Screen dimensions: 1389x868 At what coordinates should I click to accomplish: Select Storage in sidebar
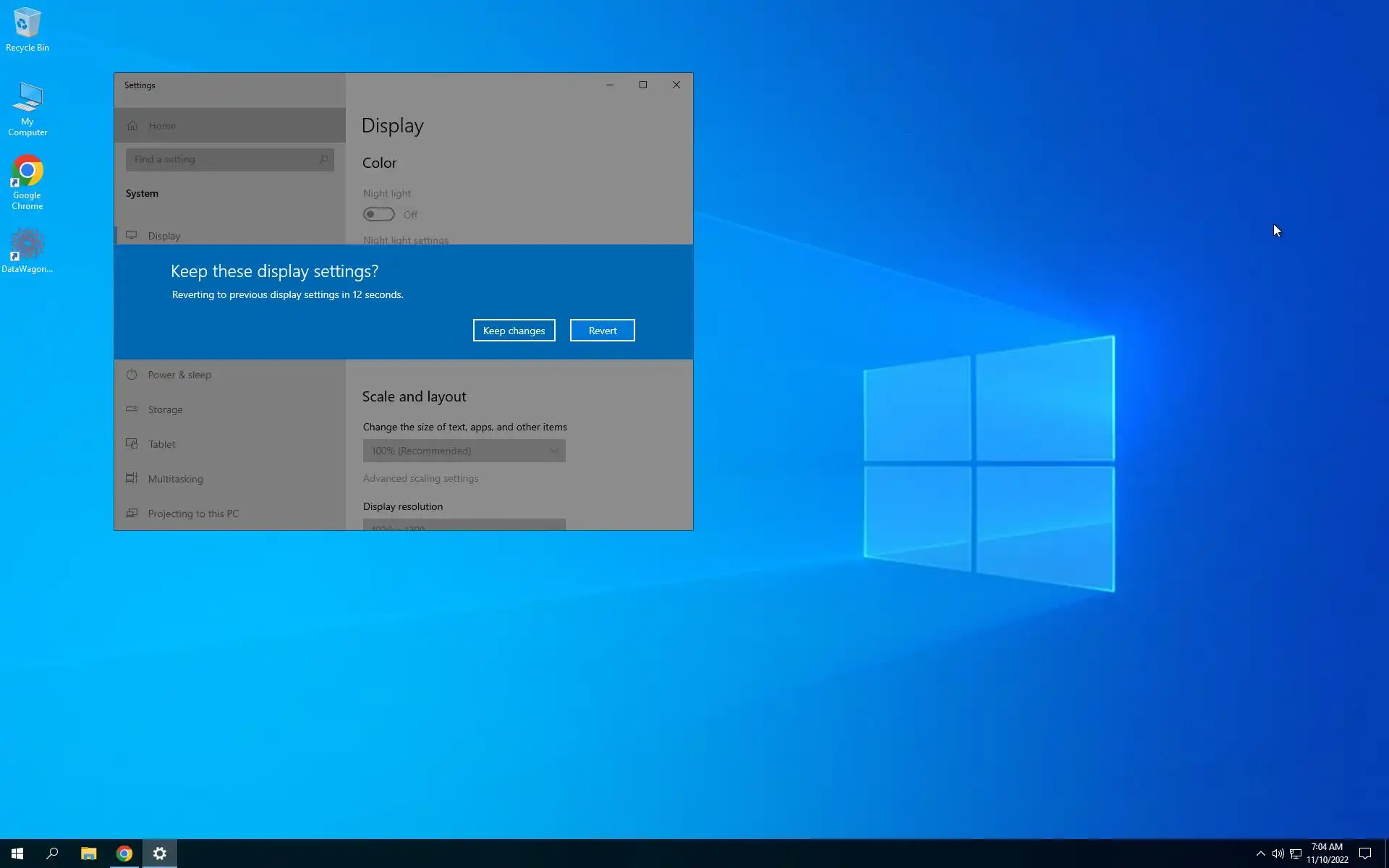click(165, 409)
